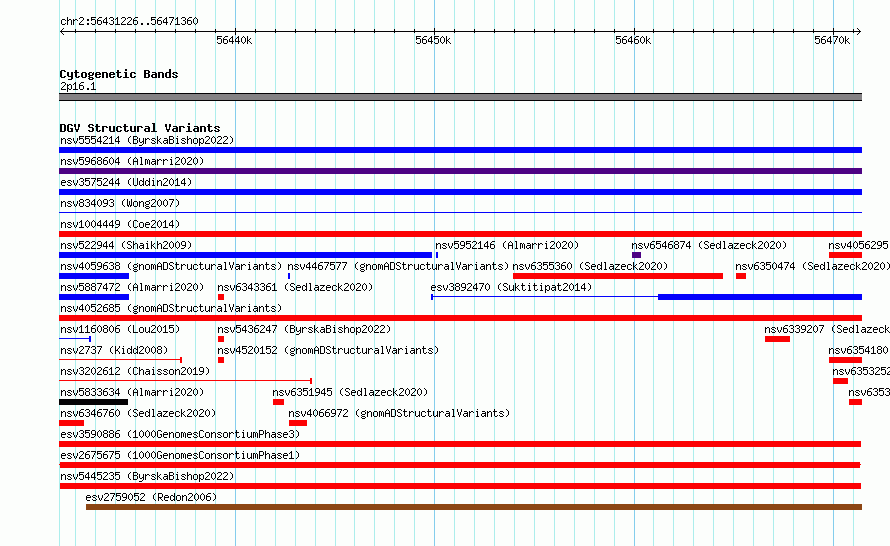The image size is (890, 546).
Task: Open nsv6351945 (Sedlazeck2020) label
Action: 350,392
